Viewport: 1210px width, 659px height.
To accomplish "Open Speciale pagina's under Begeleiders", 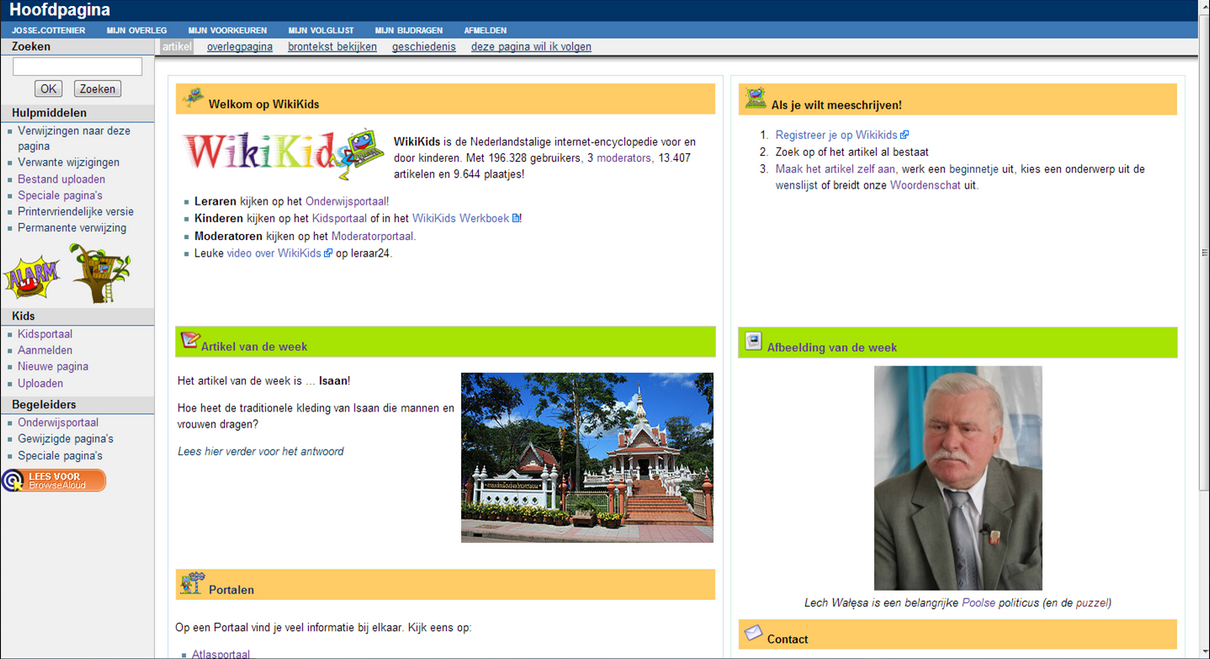I will pos(60,455).
